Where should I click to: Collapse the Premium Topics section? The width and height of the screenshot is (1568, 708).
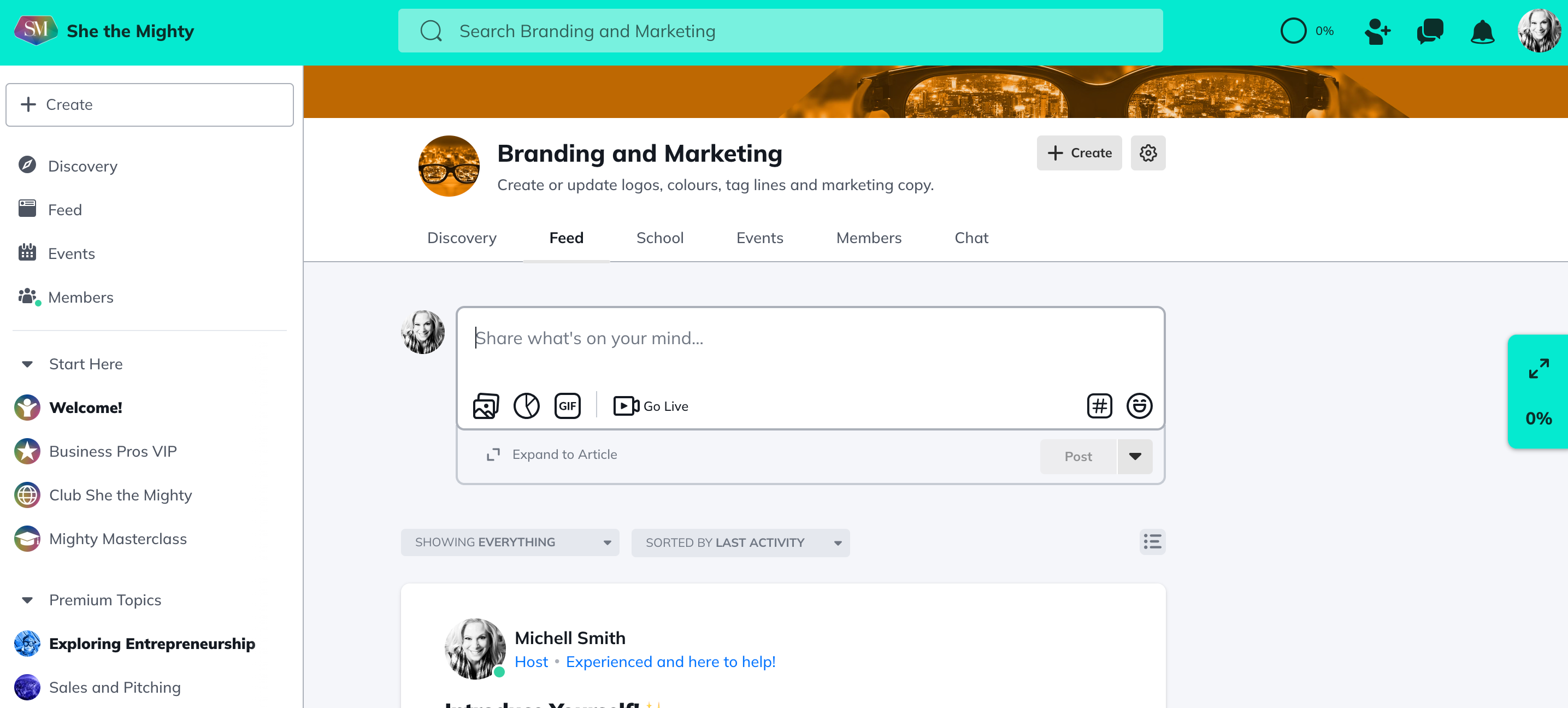point(27,600)
